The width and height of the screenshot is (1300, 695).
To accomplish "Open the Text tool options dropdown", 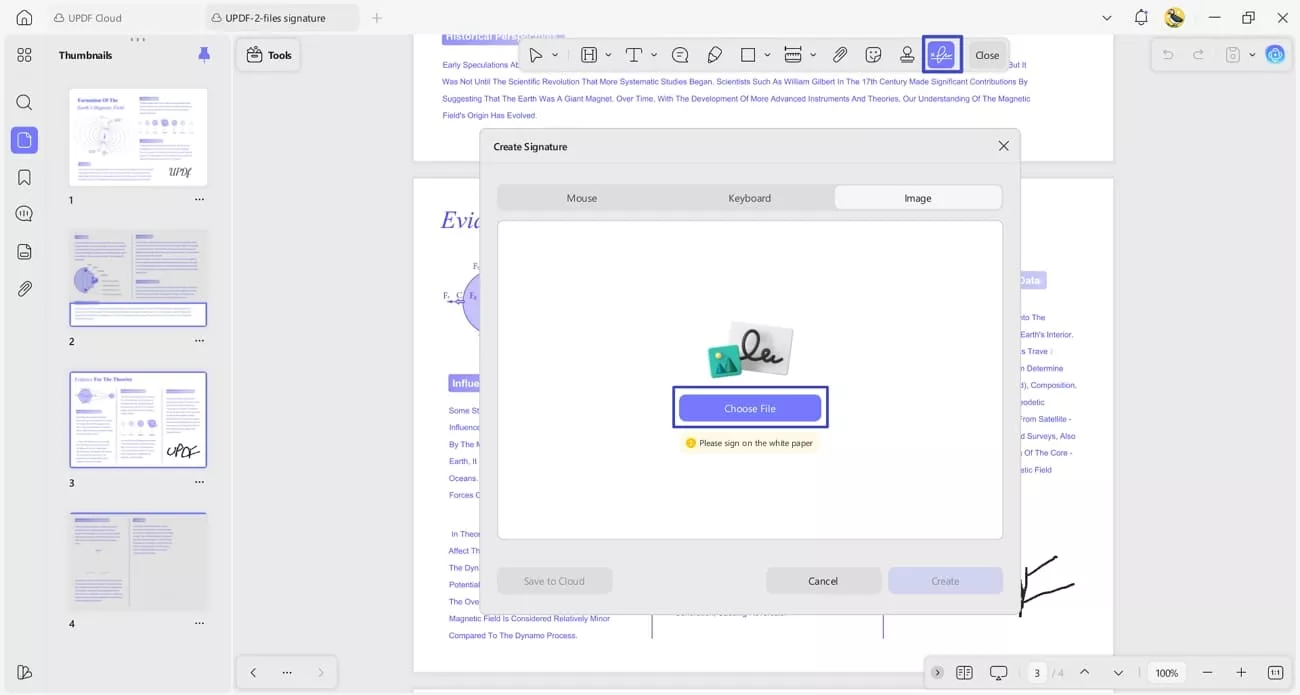I will 655,55.
